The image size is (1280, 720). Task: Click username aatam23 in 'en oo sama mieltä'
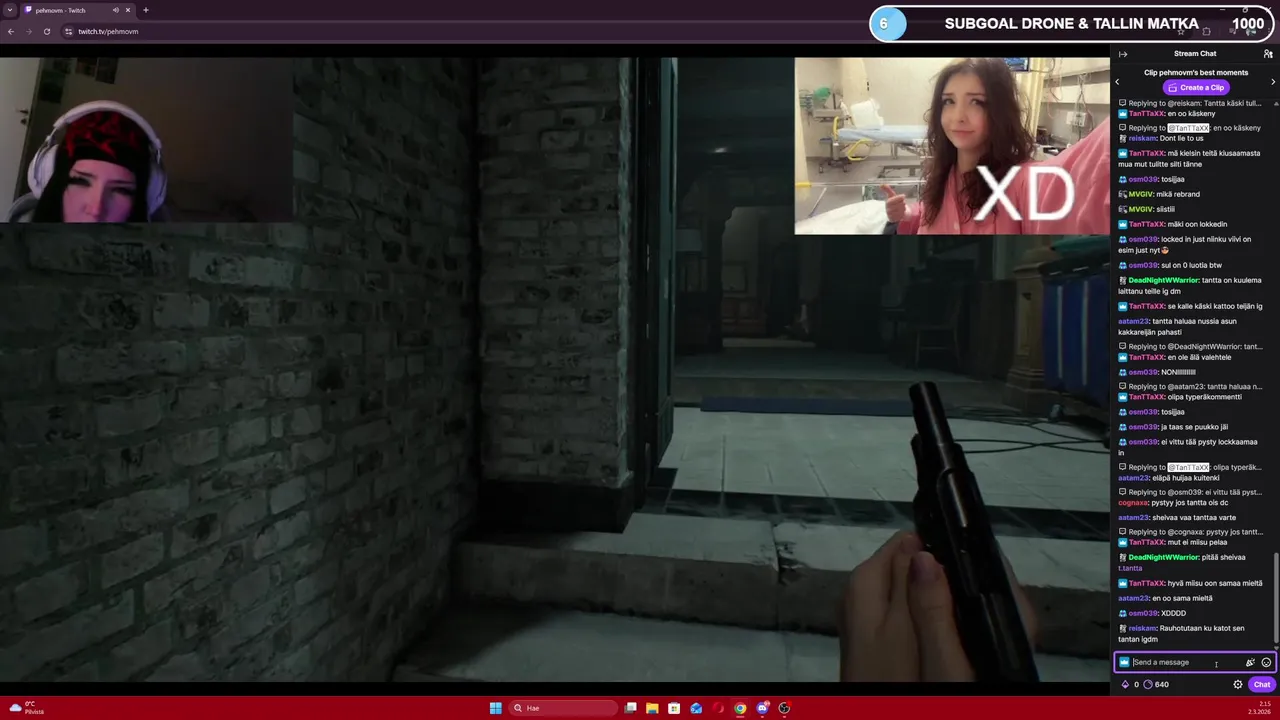click(x=1133, y=598)
